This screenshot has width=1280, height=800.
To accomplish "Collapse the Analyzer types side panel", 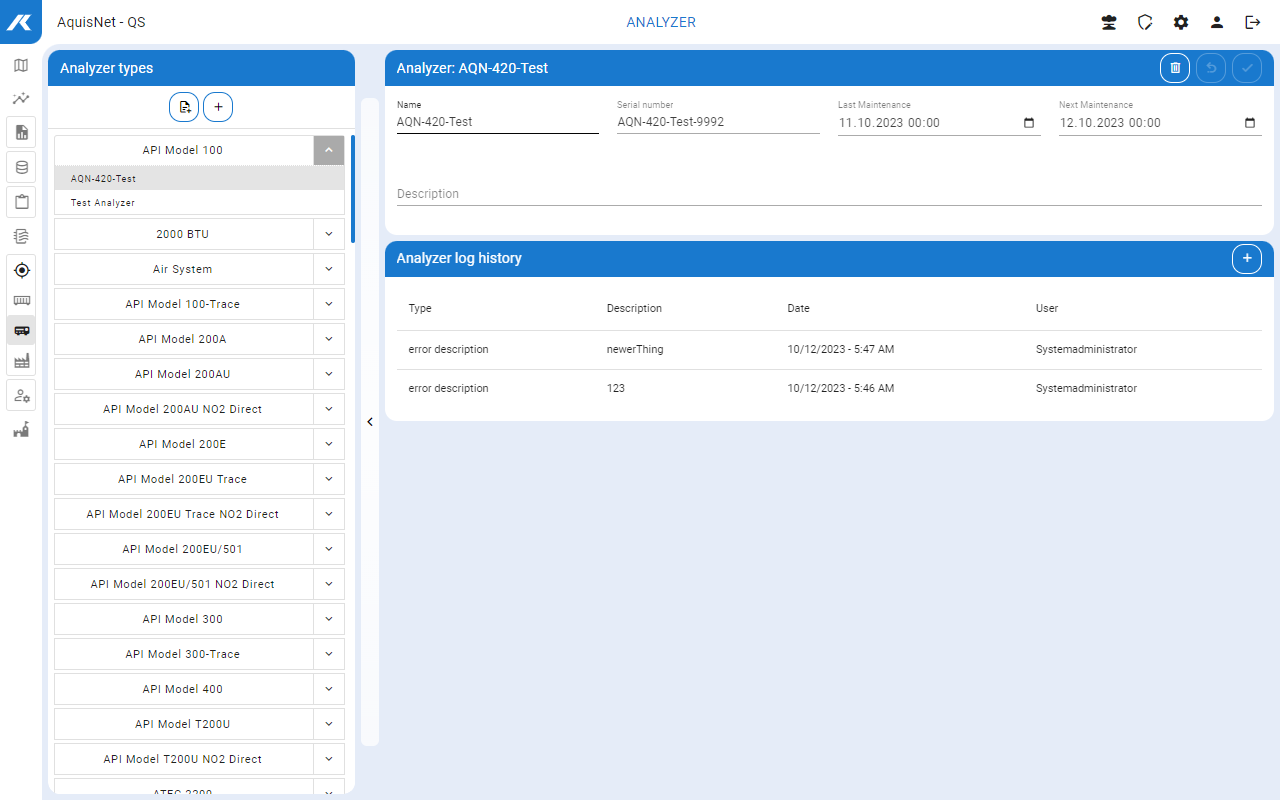I will point(370,422).
